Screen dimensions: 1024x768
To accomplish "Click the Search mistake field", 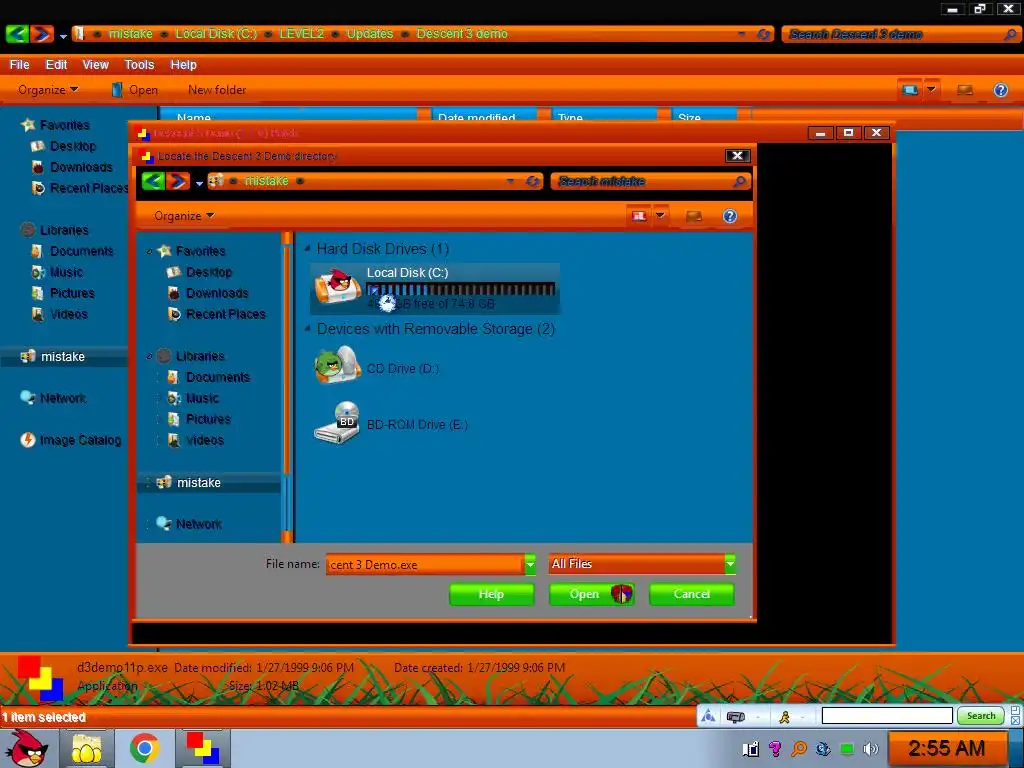I will tap(650, 181).
